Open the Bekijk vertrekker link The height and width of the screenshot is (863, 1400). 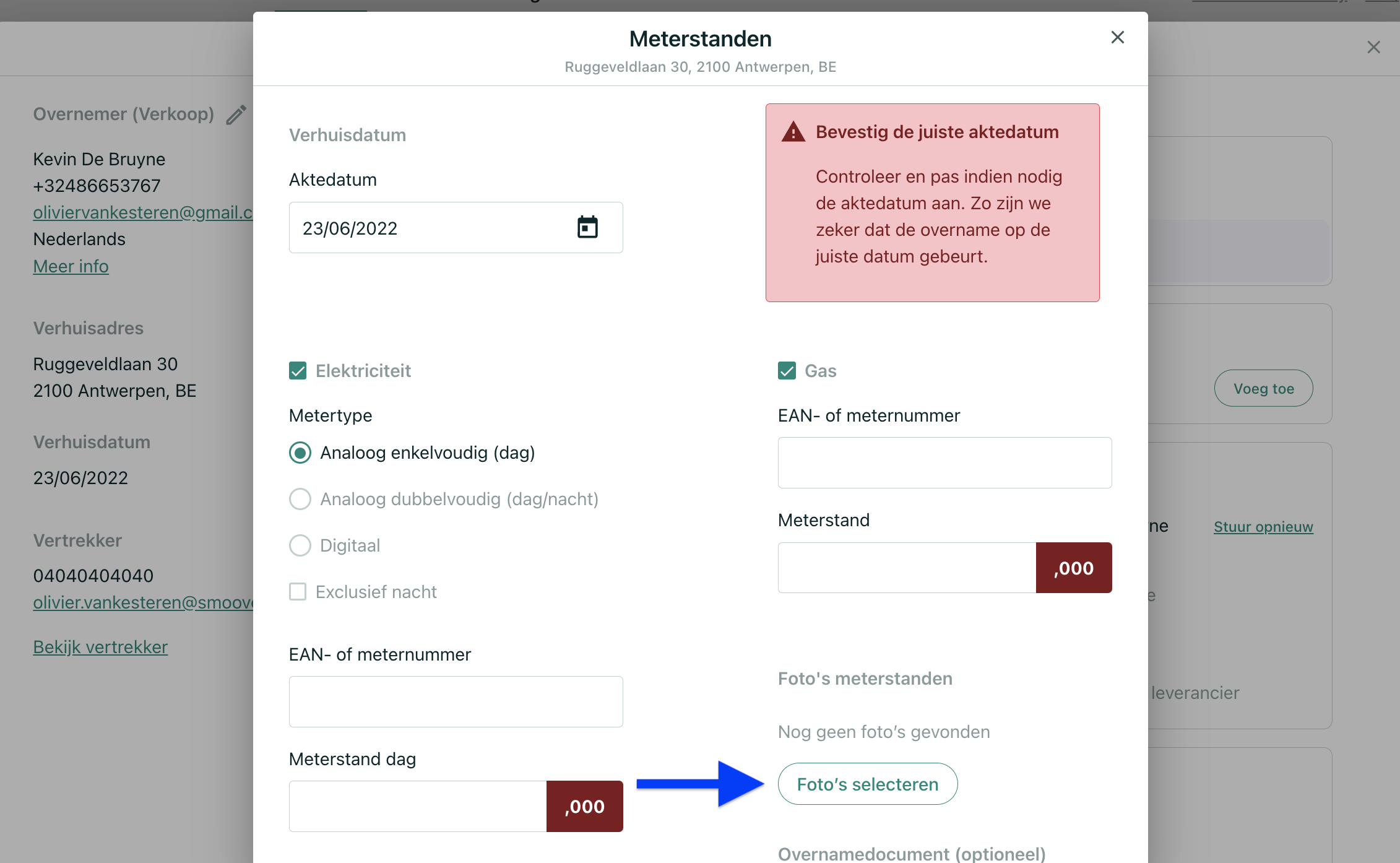(100, 647)
